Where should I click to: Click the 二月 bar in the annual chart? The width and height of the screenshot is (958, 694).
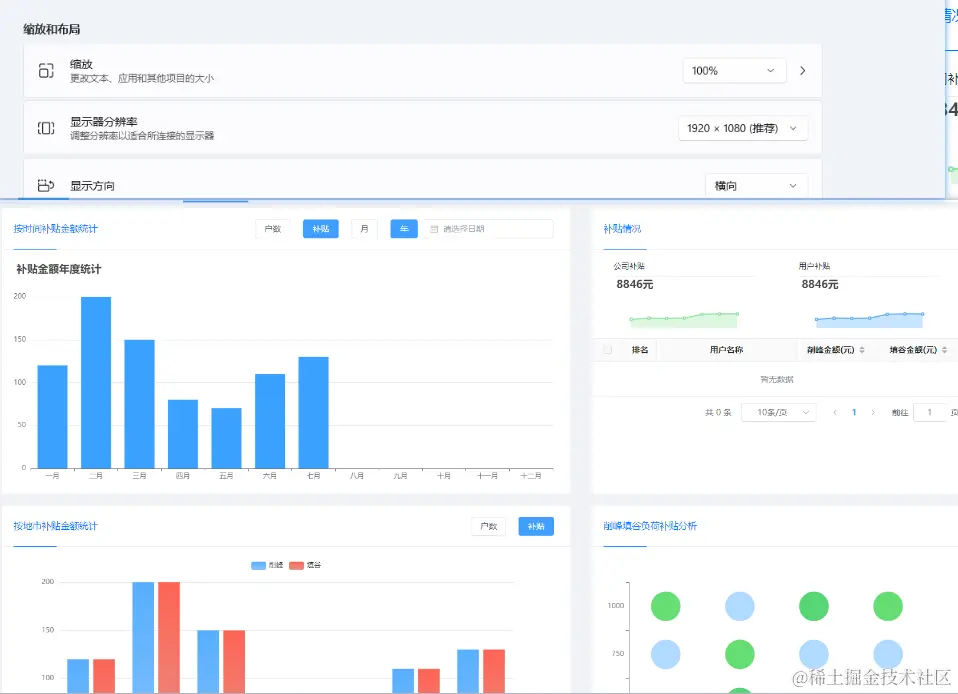[96, 382]
